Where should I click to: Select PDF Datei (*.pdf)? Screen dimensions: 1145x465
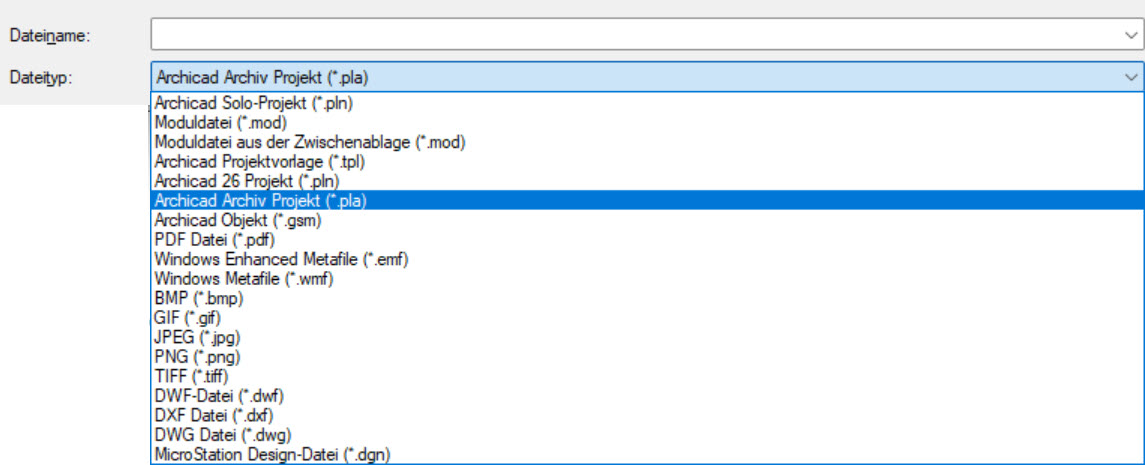point(646,238)
